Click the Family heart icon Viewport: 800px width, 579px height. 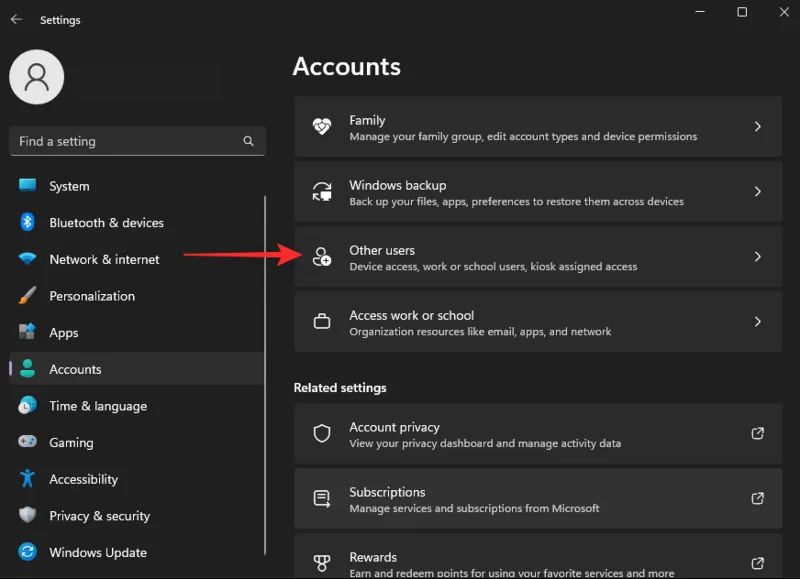coord(322,127)
